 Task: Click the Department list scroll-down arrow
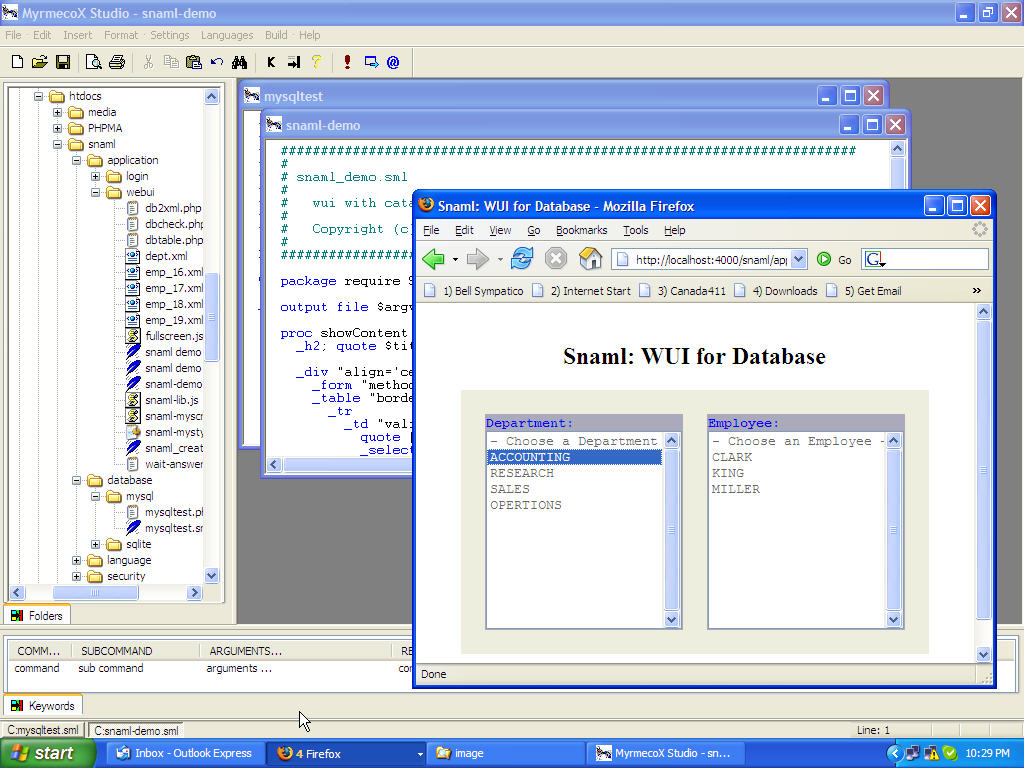click(x=671, y=619)
